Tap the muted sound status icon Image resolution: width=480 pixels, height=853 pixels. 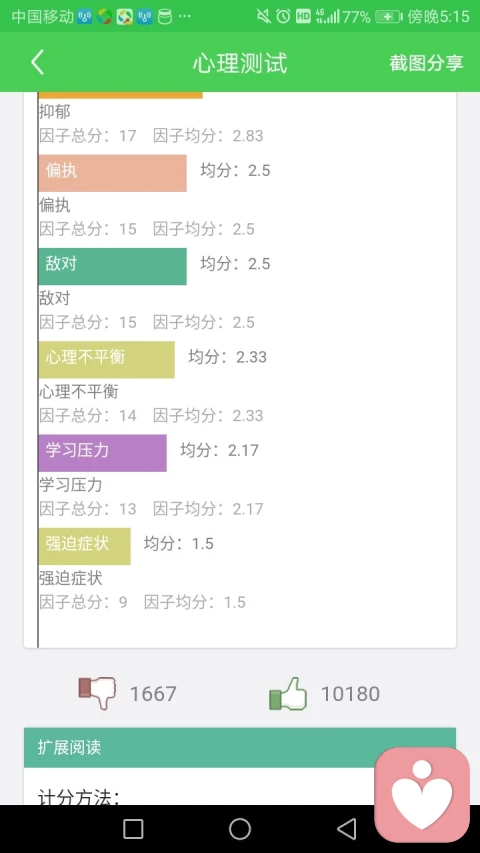tap(263, 16)
